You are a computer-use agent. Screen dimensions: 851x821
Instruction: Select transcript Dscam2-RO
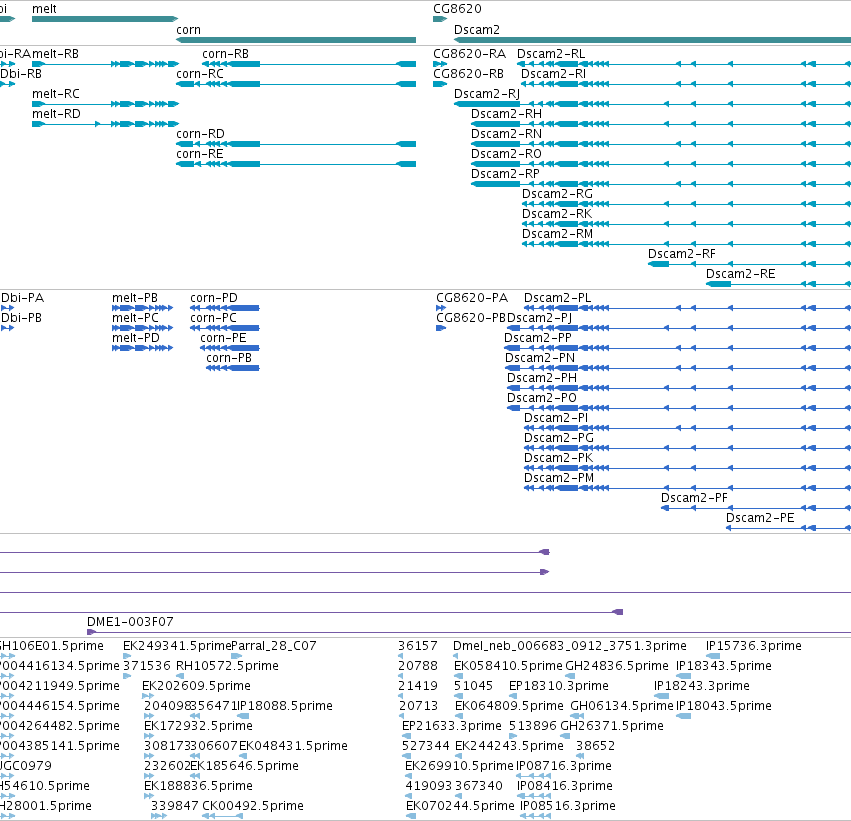pyautogui.click(x=661, y=164)
